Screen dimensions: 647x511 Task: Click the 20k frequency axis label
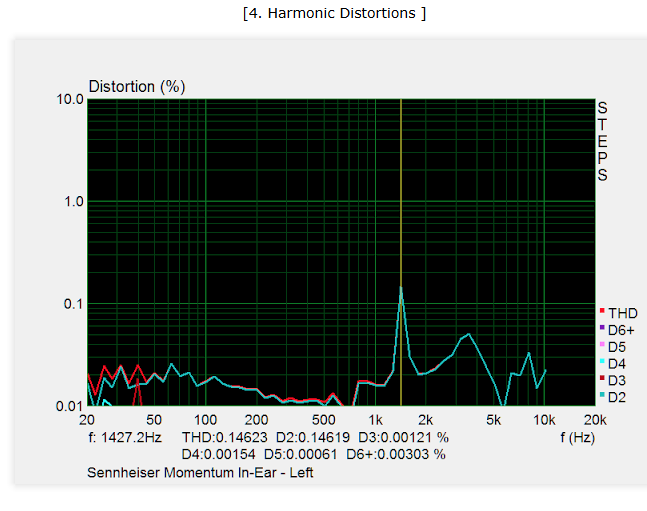[595, 420]
